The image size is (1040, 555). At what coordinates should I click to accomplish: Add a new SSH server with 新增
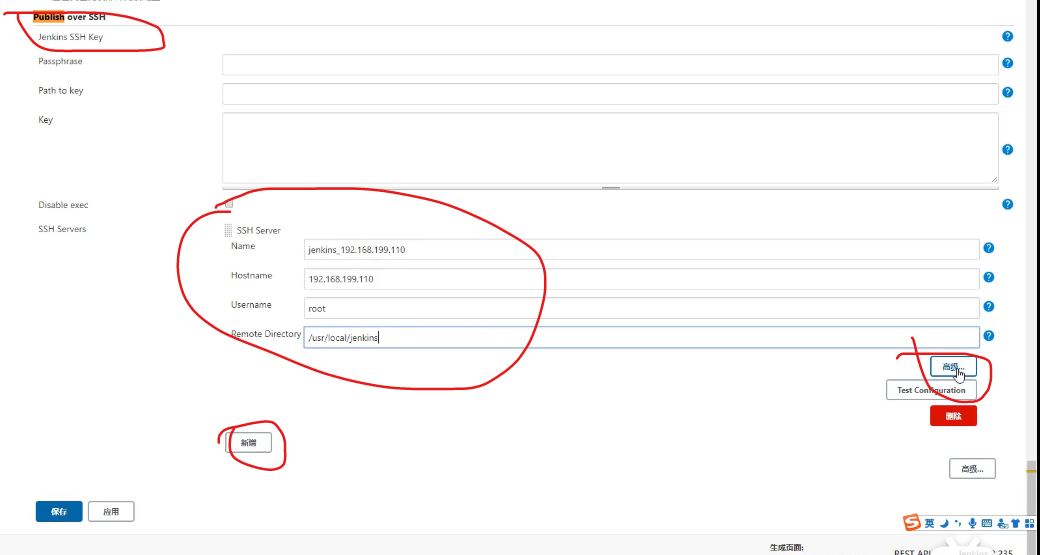(248, 442)
